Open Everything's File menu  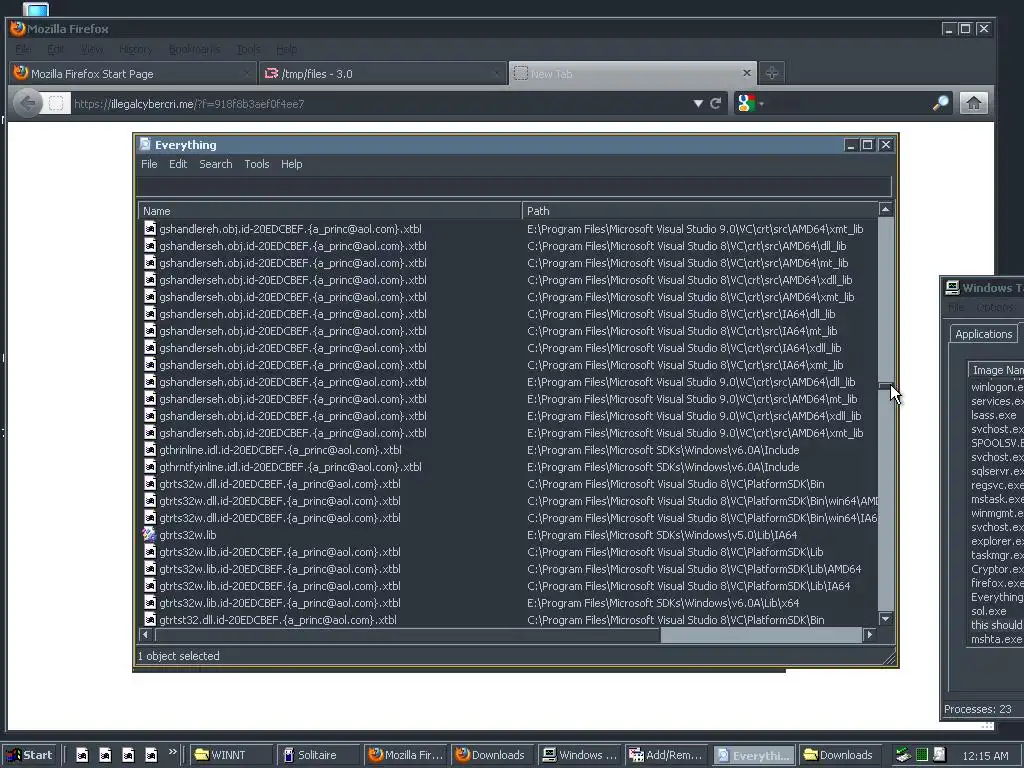[x=149, y=164]
